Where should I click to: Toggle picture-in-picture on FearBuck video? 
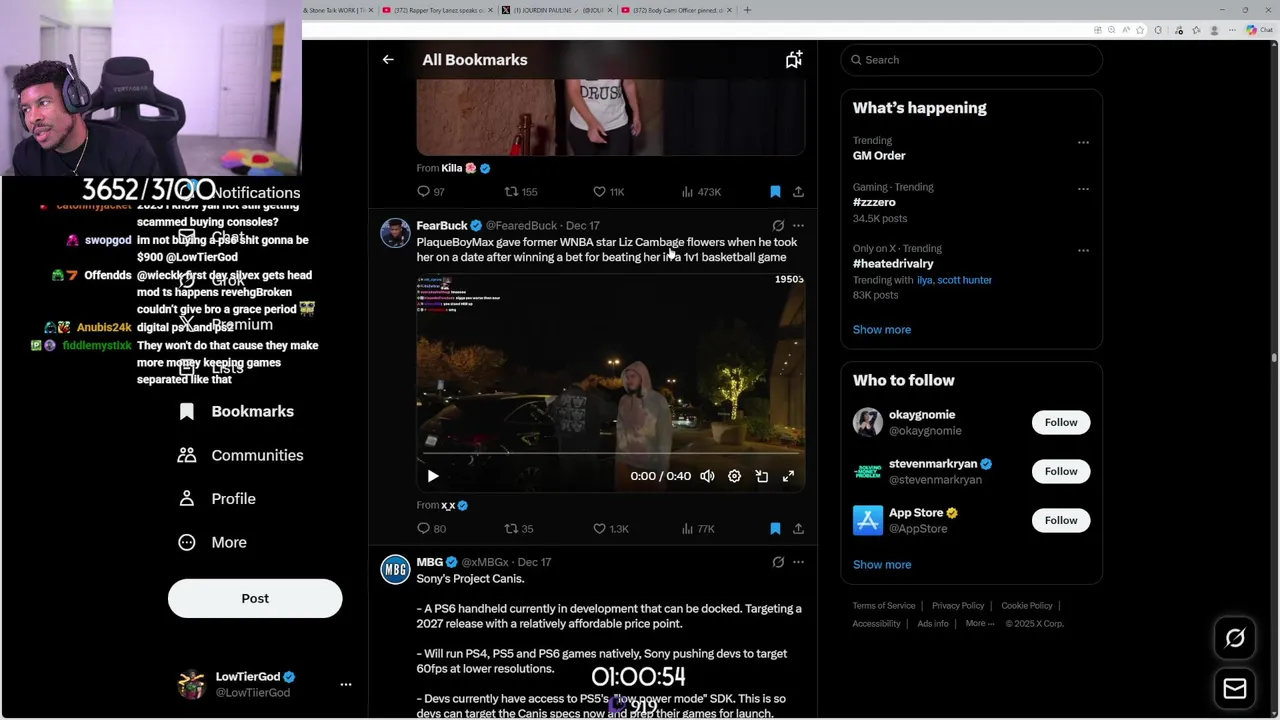761,476
